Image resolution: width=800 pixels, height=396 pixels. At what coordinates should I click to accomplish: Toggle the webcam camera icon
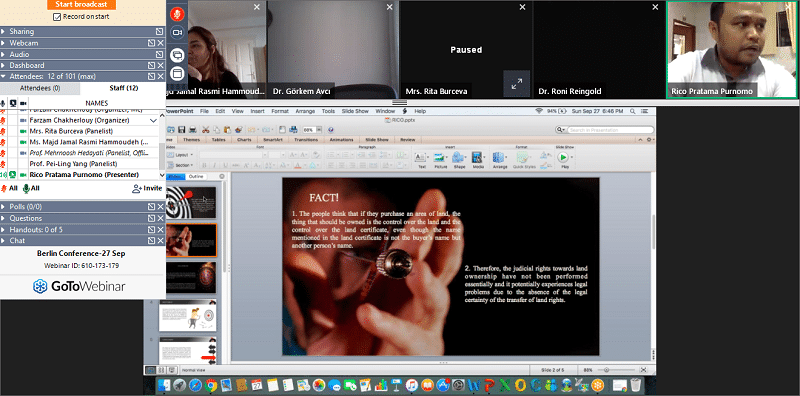pyautogui.click(x=177, y=33)
